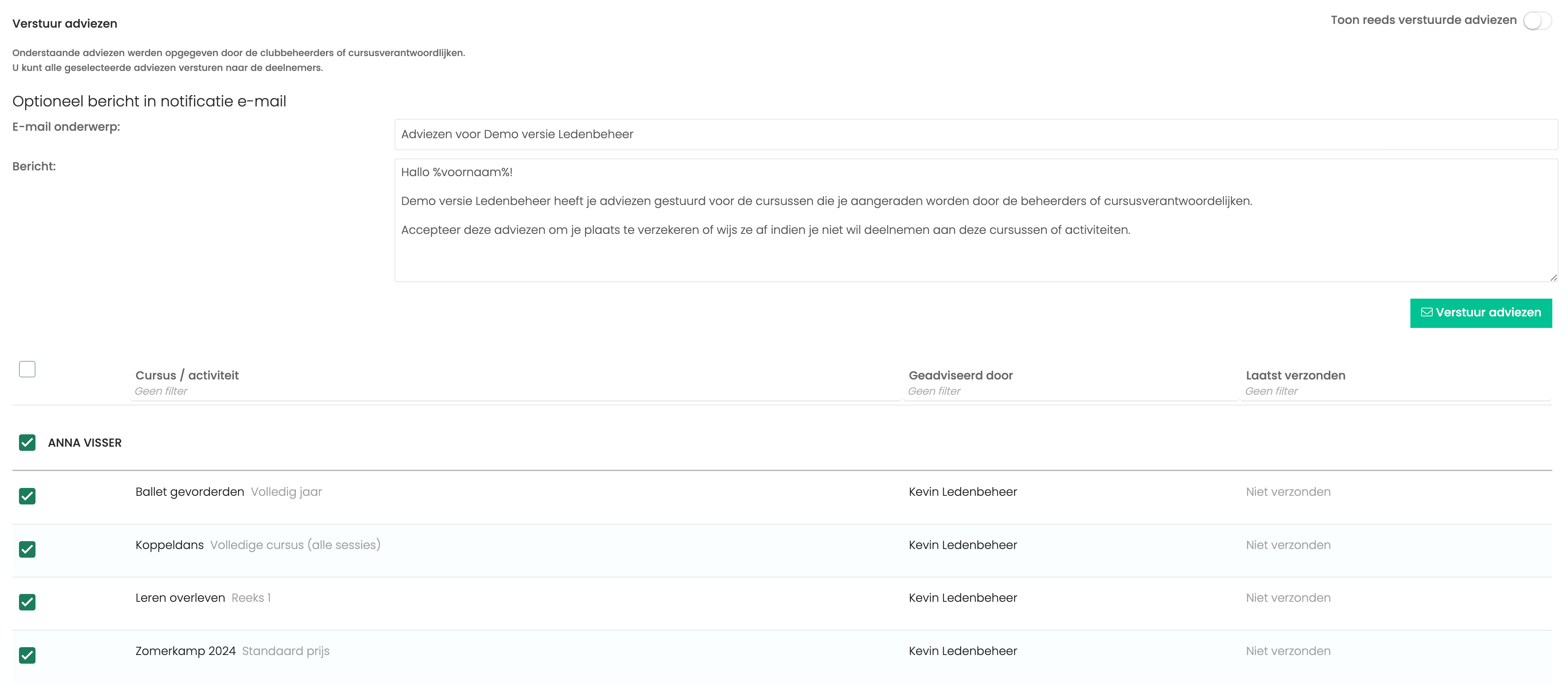The width and height of the screenshot is (1568, 688).
Task: Open the Laatst verzonden filter
Action: (x=1396, y=391)
